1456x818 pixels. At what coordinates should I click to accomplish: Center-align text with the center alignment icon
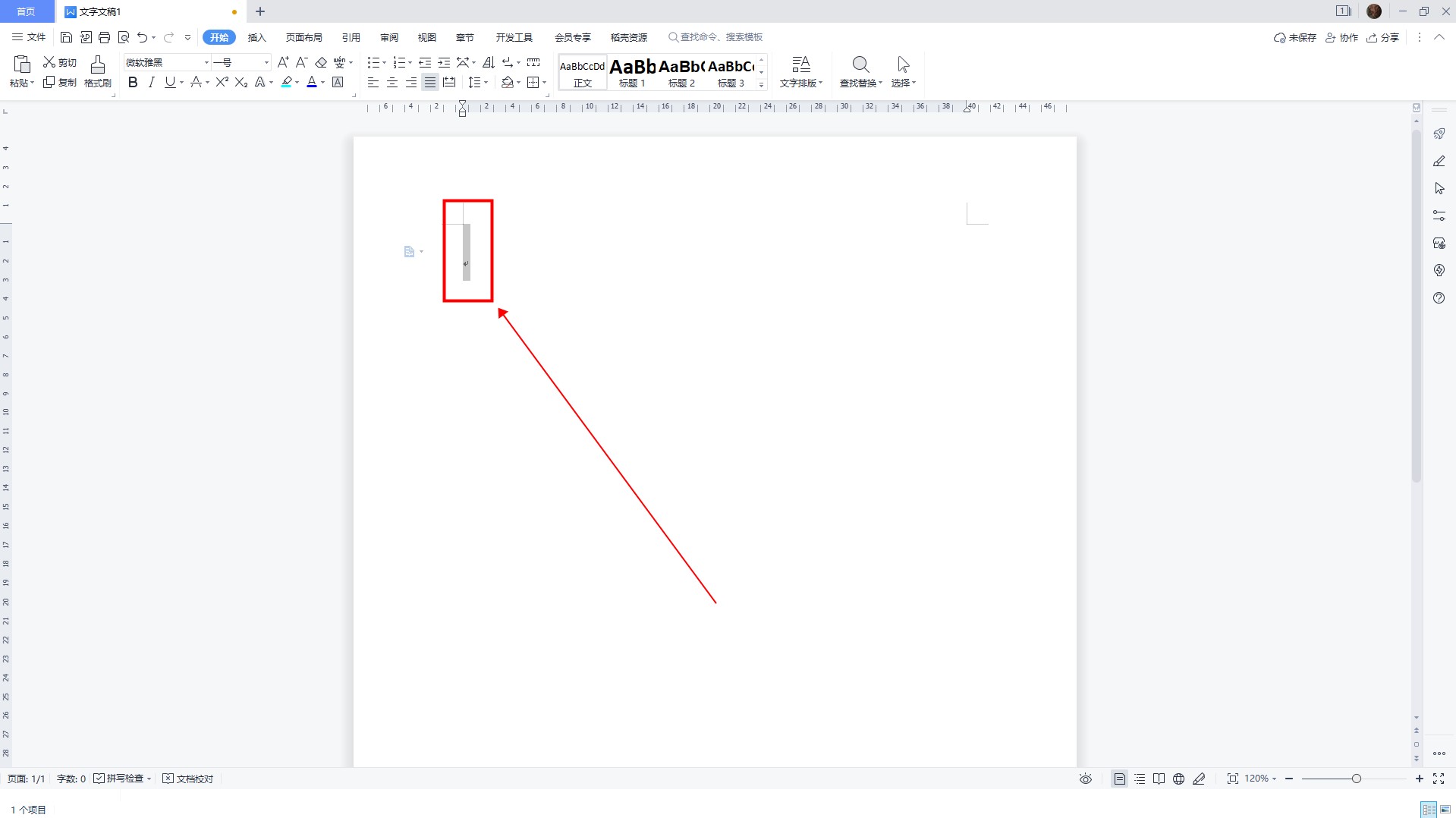point(392,83)
